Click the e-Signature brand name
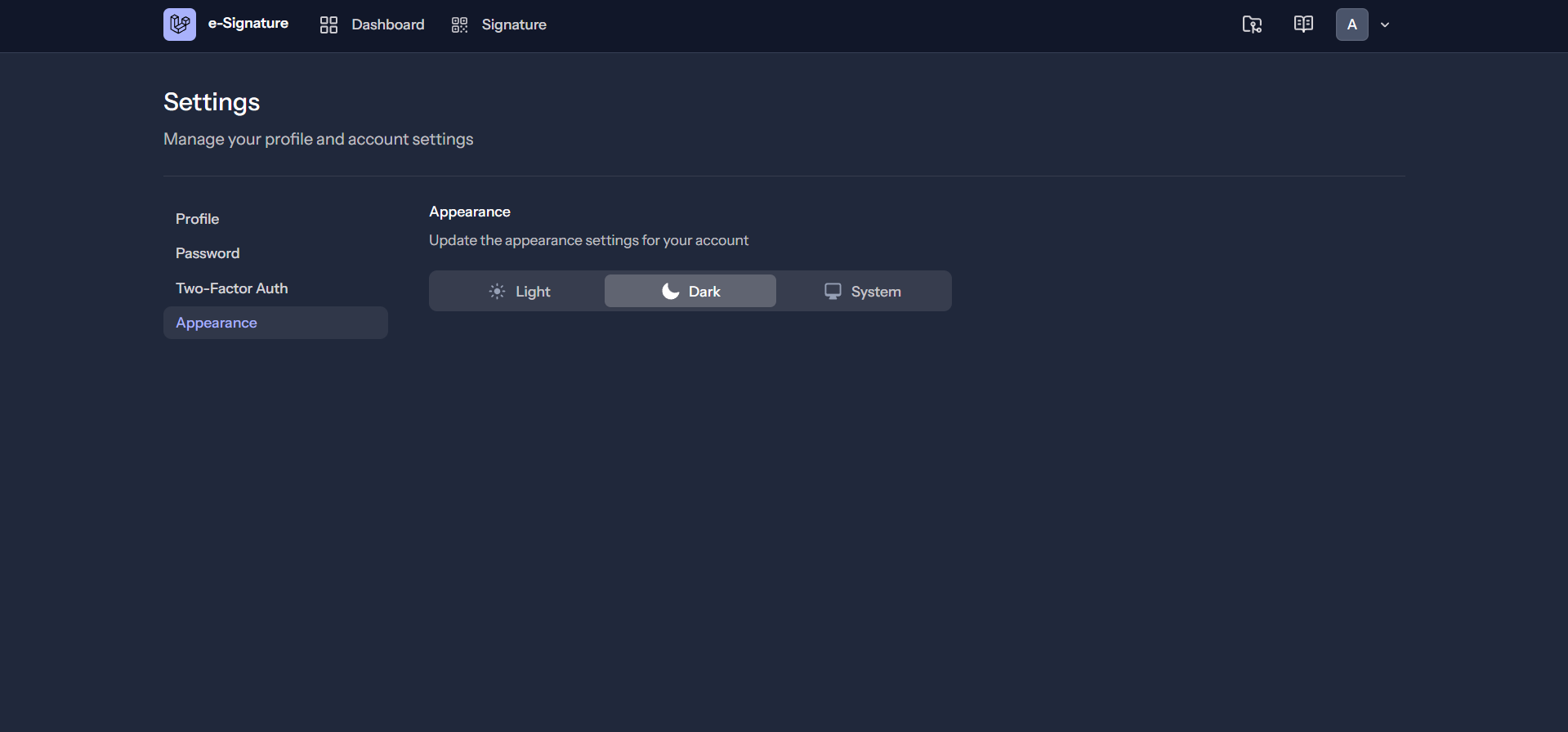 point(248,24)
